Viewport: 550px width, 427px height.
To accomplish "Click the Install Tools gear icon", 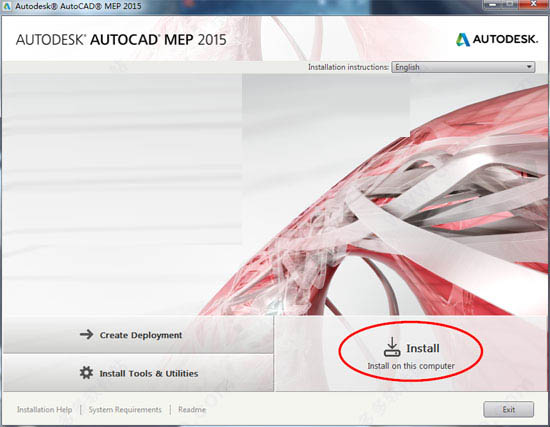I will point(86,373).
